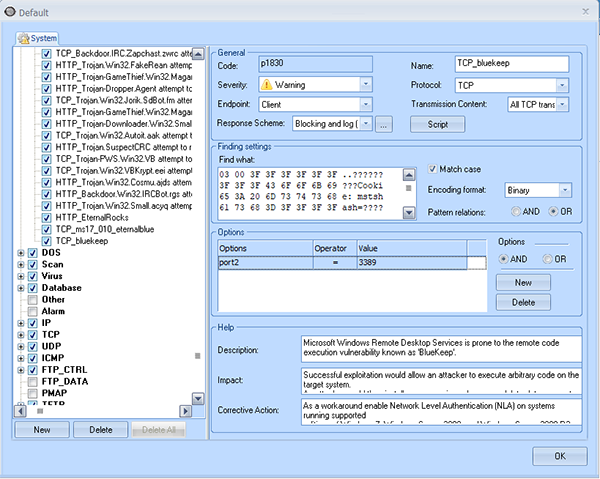Viewport: 600px width, 479px height.
Task: Click the ellipsis button next to Response Scheme
Action: pyautogui.click(x=384, y=124)
